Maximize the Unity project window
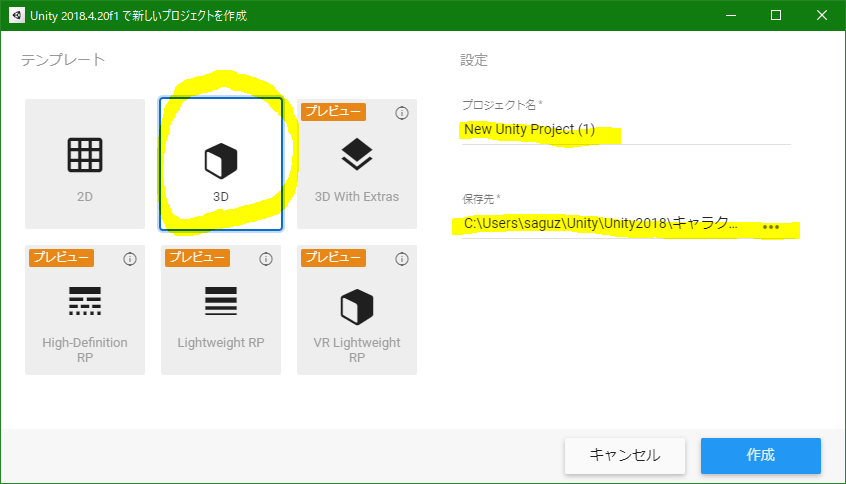The image size is (846, 484). (x=776, y=15)
